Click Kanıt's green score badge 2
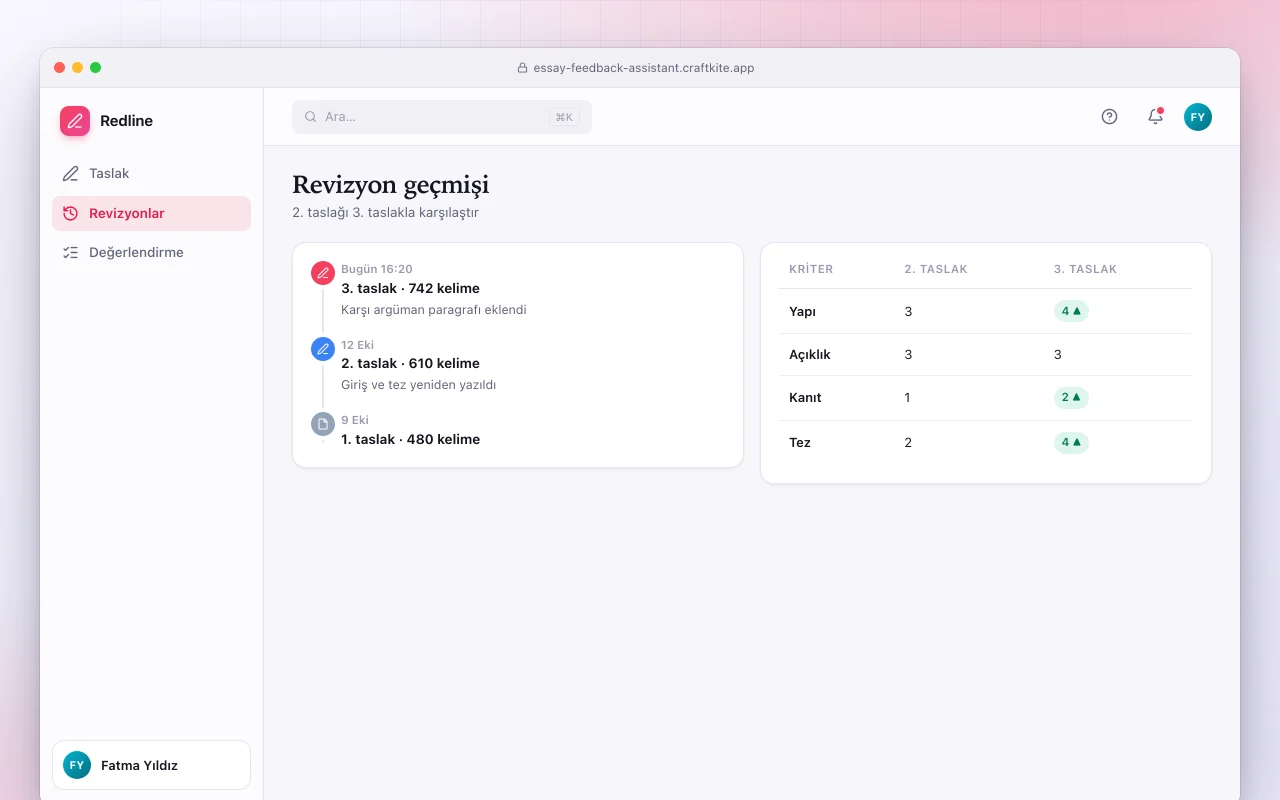 click(x=1071, y=397)
